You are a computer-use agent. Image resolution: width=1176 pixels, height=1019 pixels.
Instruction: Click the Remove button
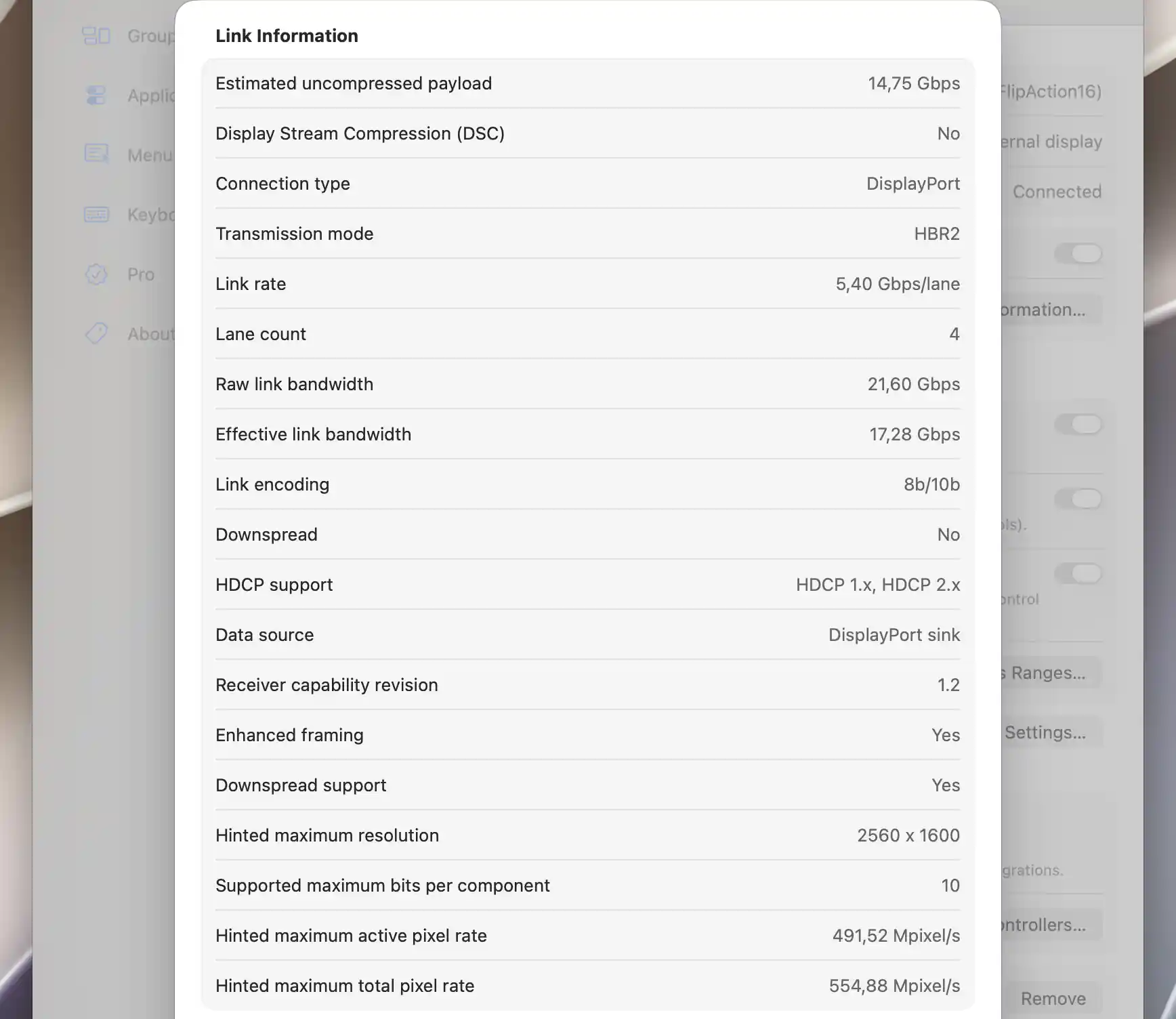pyautogui.click(x=1053, y=999)
